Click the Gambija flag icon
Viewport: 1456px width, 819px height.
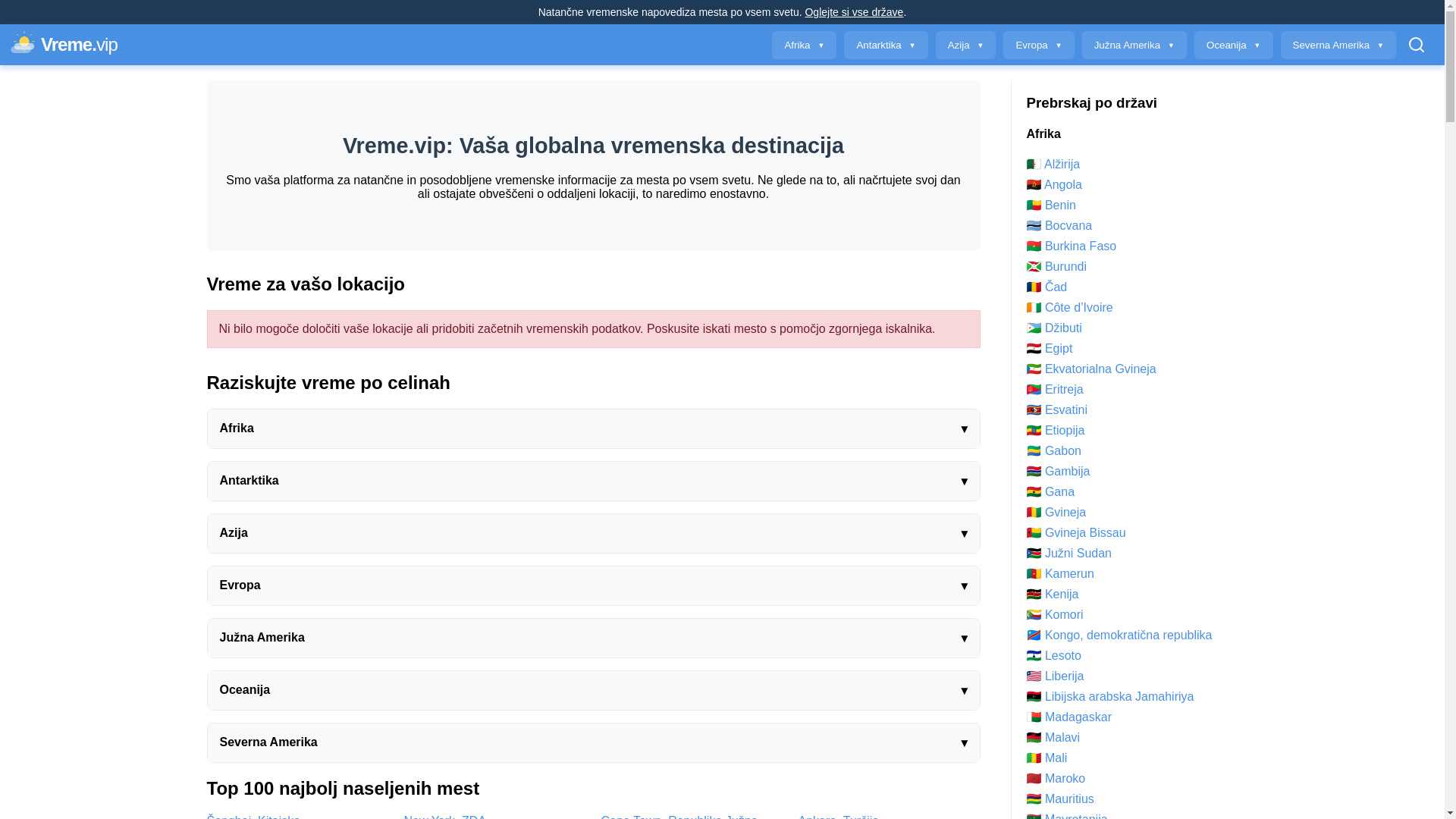[1034, 472]
